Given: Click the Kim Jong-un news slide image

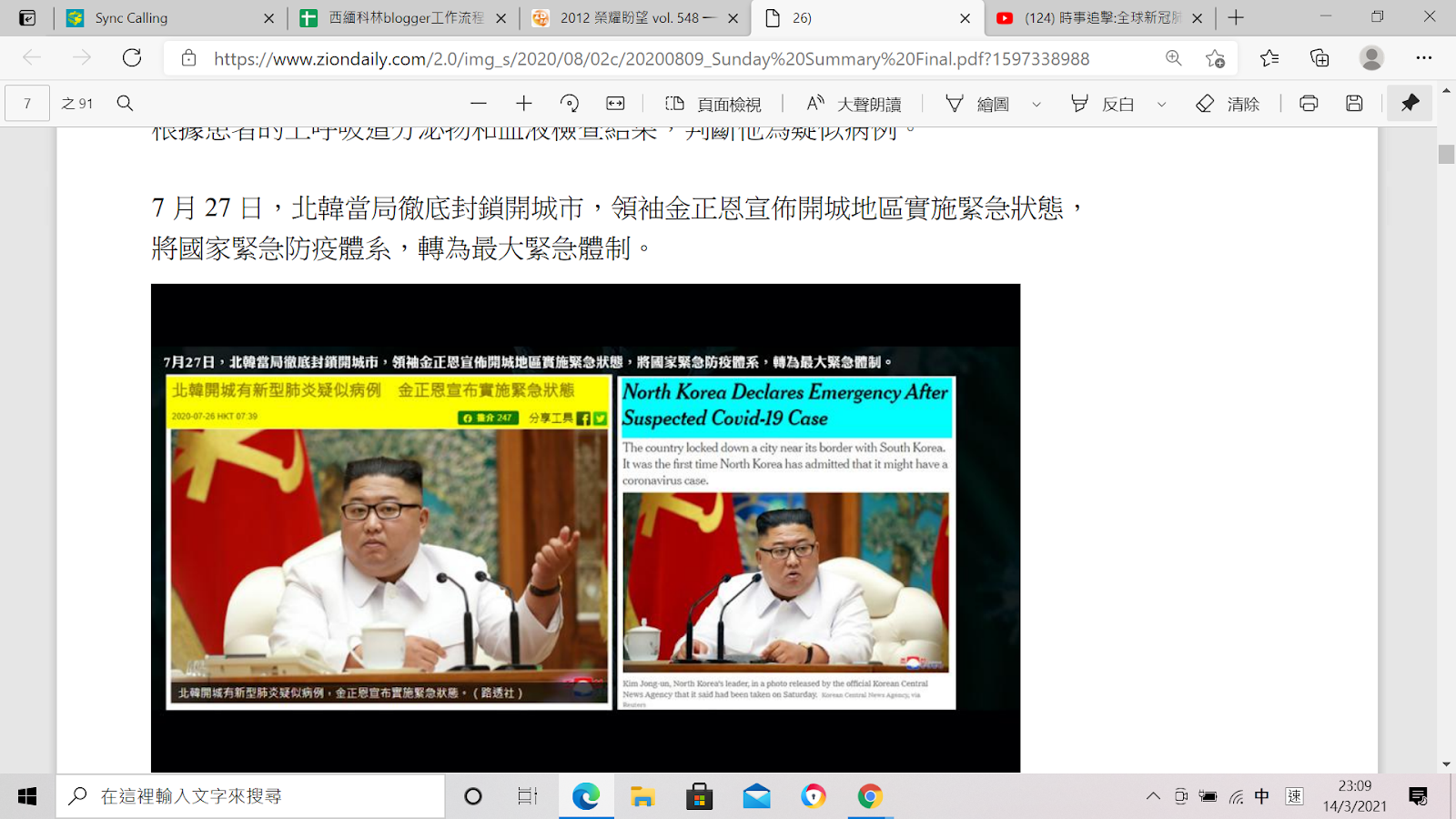Looking at the screenshot, I should [x=585, y=528].
